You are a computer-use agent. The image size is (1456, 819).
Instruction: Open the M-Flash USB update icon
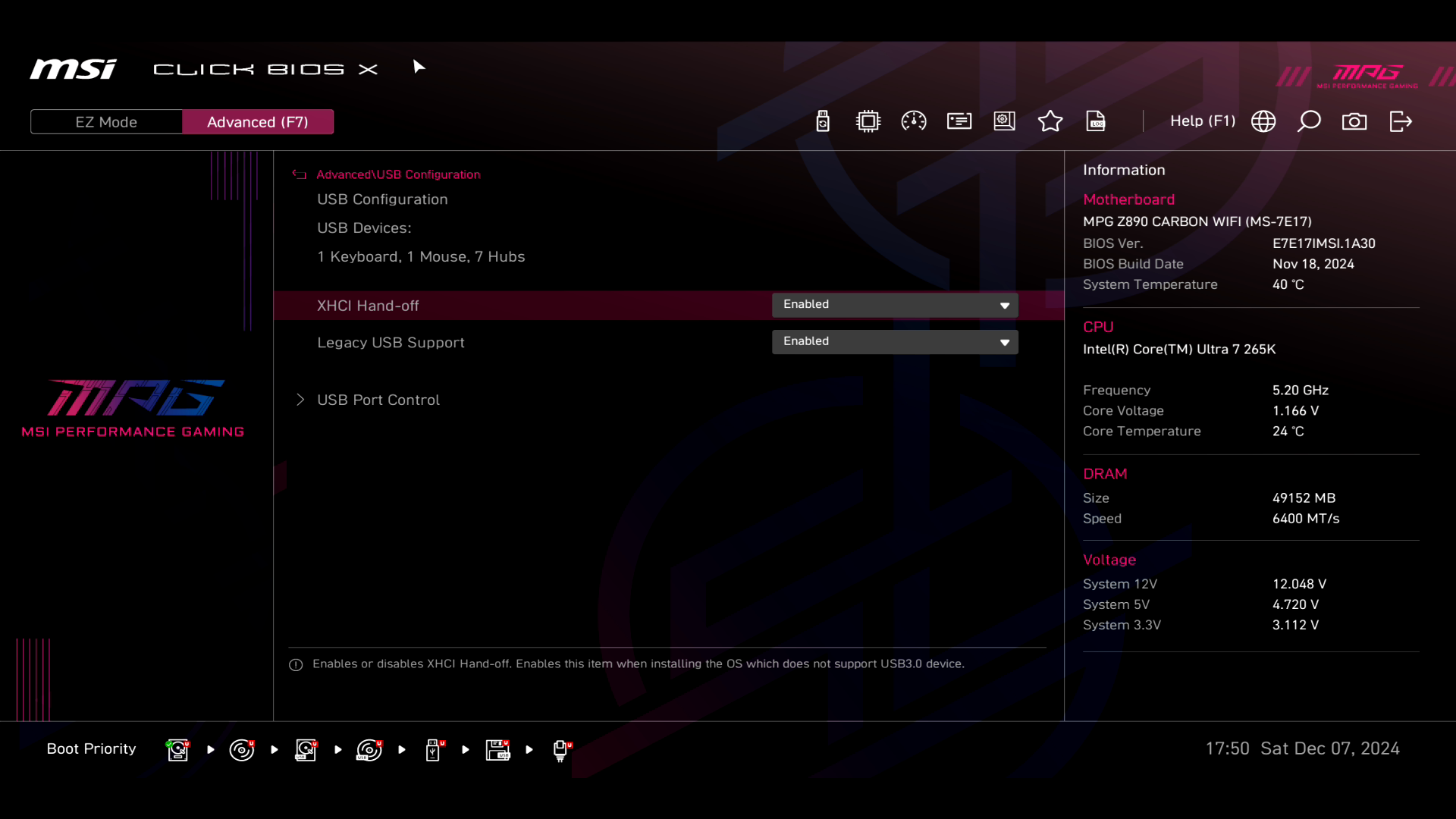coord(823,121)
